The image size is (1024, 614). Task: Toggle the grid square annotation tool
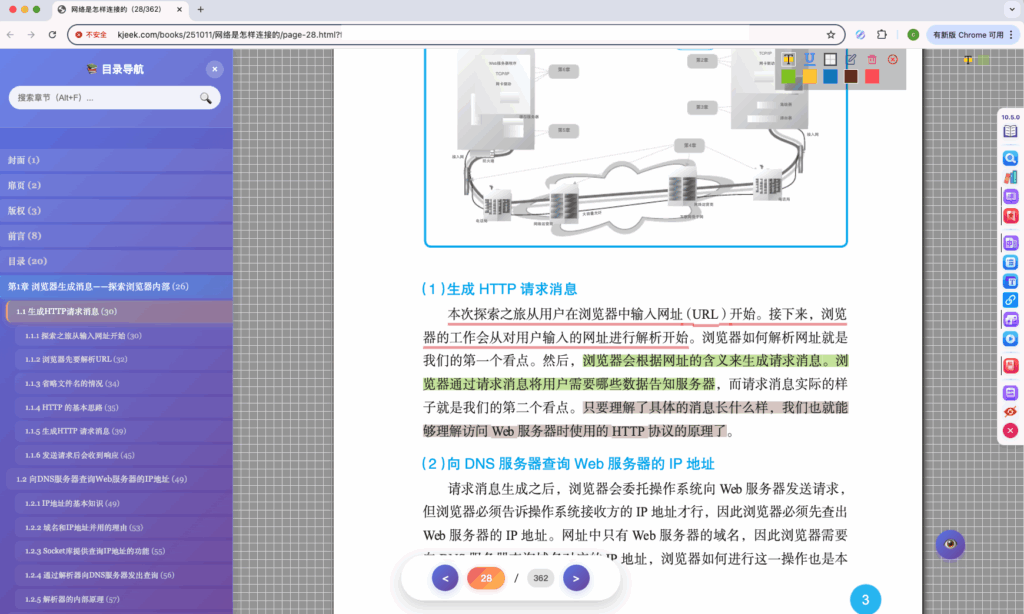(x=830, y=60)
